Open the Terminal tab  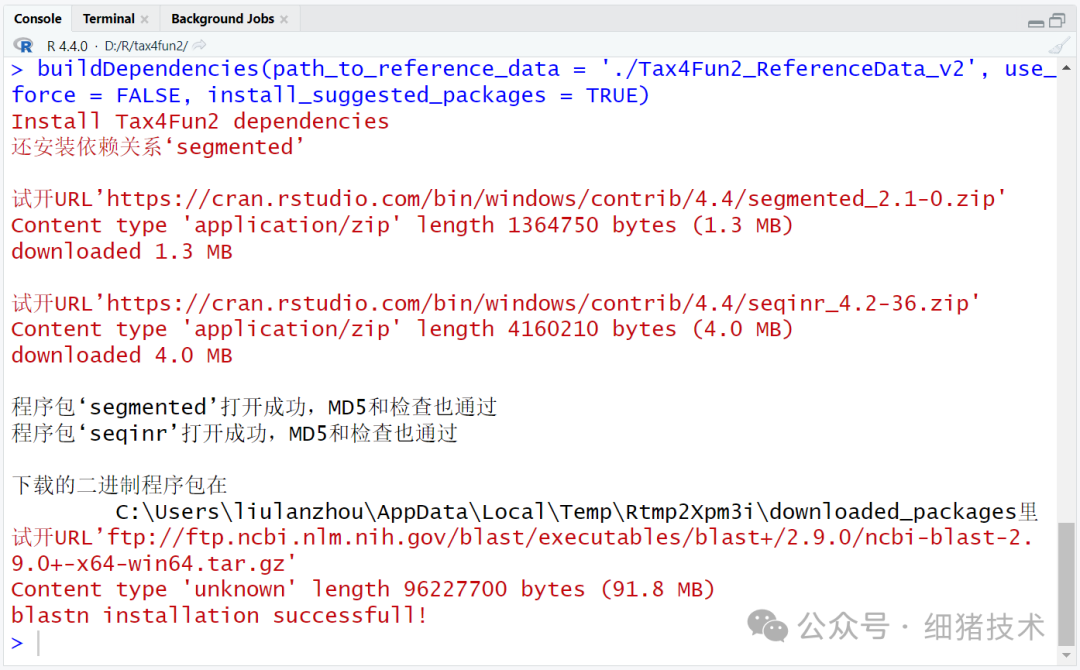pyautogui.click(x=108, y=19)
